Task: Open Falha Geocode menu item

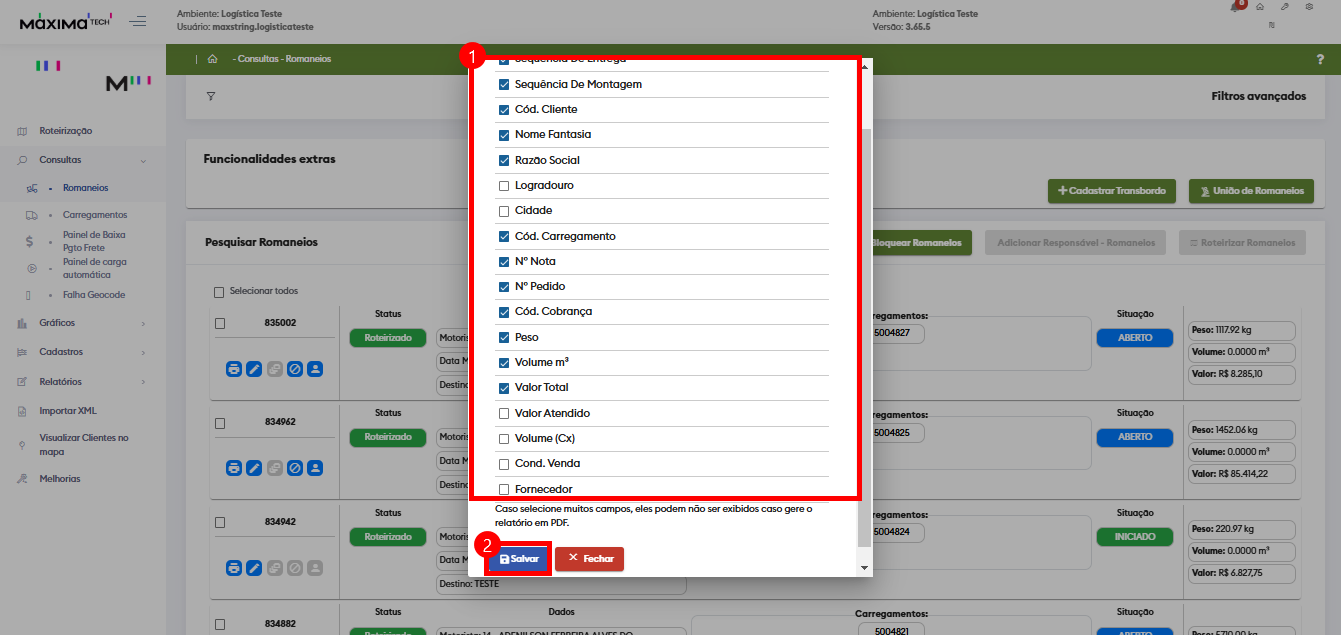Action: coord(94,295)
